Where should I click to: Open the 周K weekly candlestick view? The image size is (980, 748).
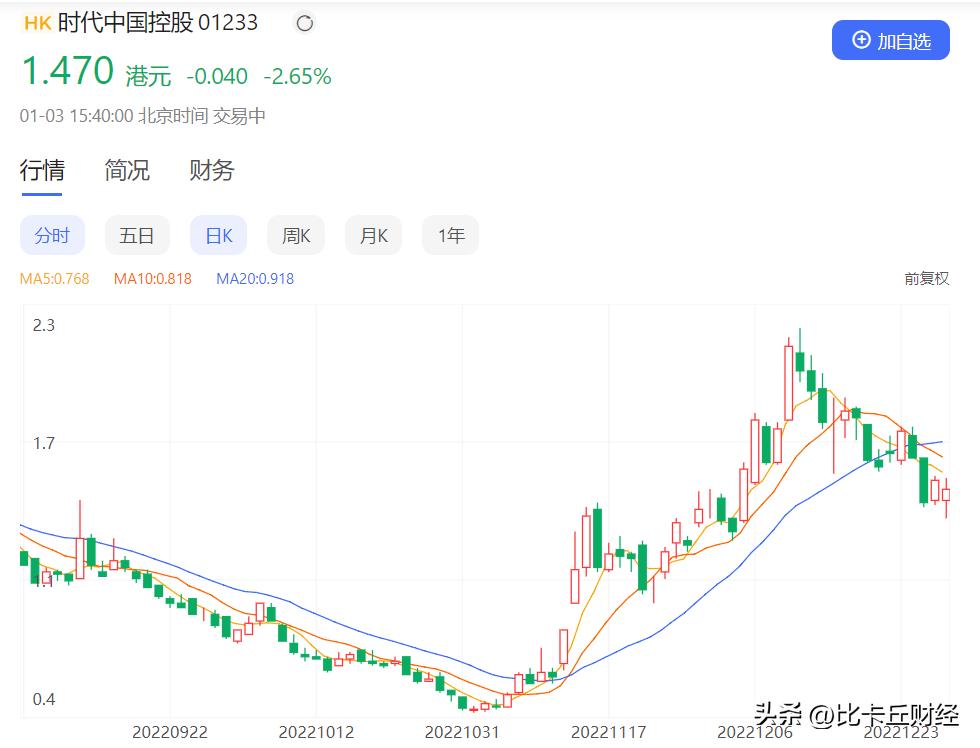[295, 234]
